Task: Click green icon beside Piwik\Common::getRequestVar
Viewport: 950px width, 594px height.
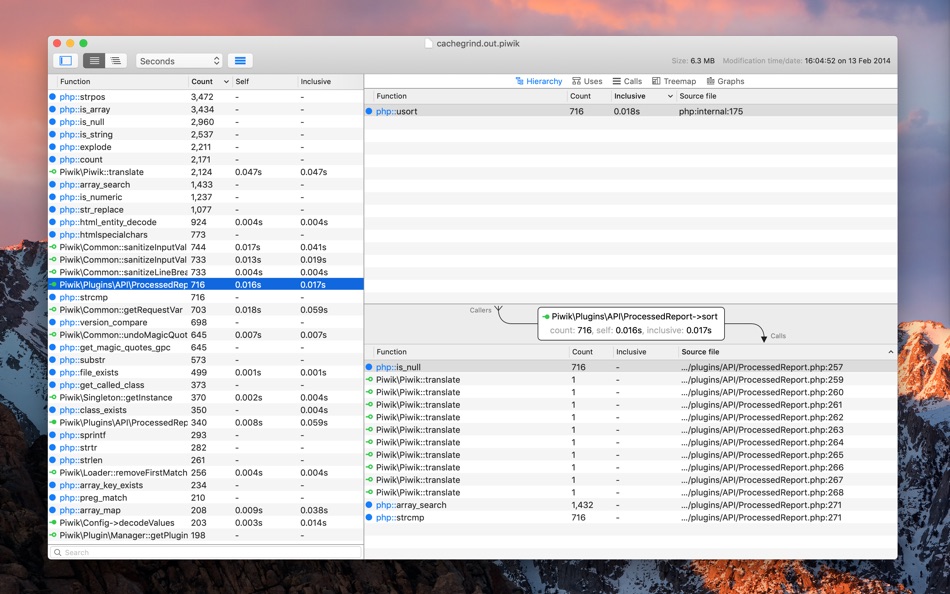Action: point(53,310)
